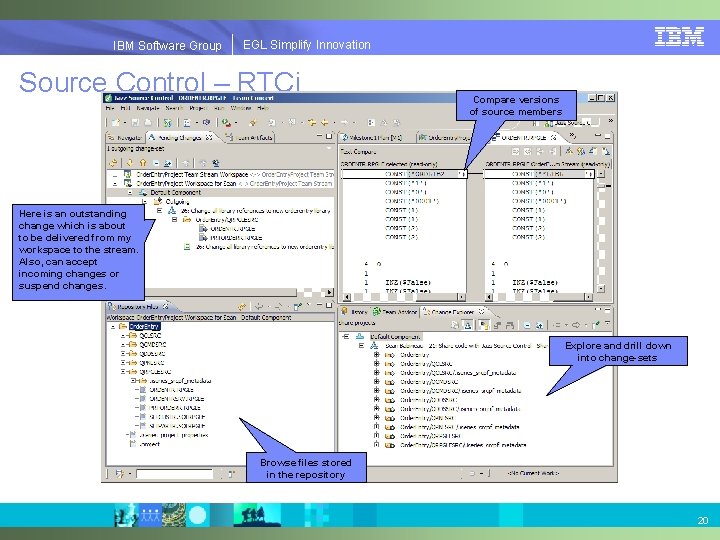Click copy-all-changes icon in Text Compare toolbar
This screenshot has width=720, height=540.
tap(516, 151)
